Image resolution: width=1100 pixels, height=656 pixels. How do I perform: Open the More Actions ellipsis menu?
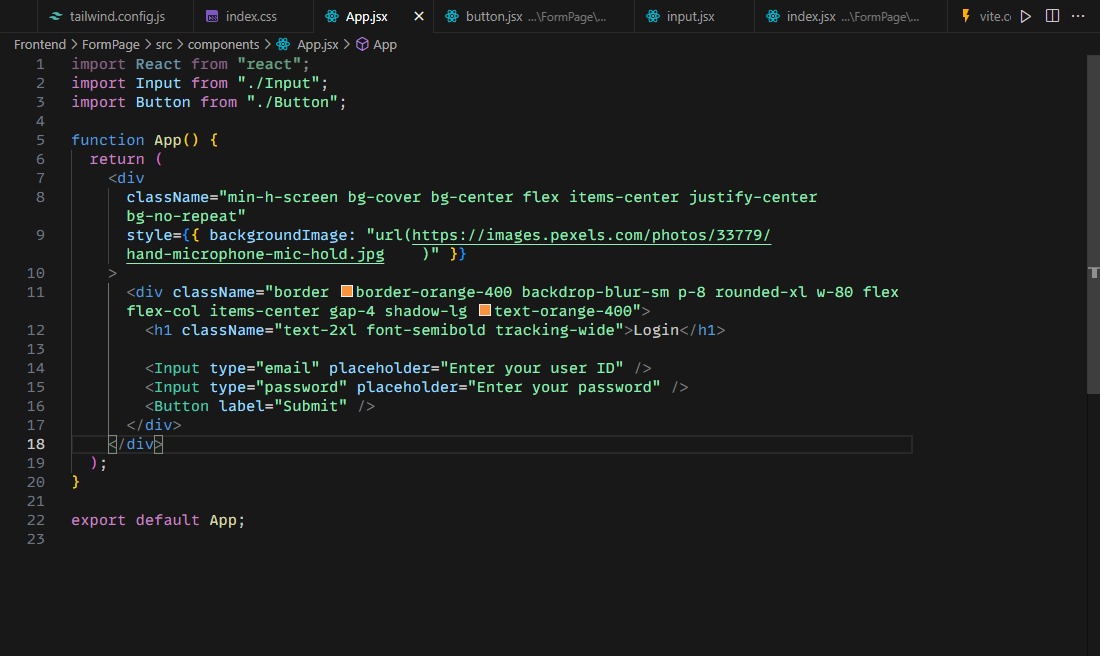tap(1078, 16)
